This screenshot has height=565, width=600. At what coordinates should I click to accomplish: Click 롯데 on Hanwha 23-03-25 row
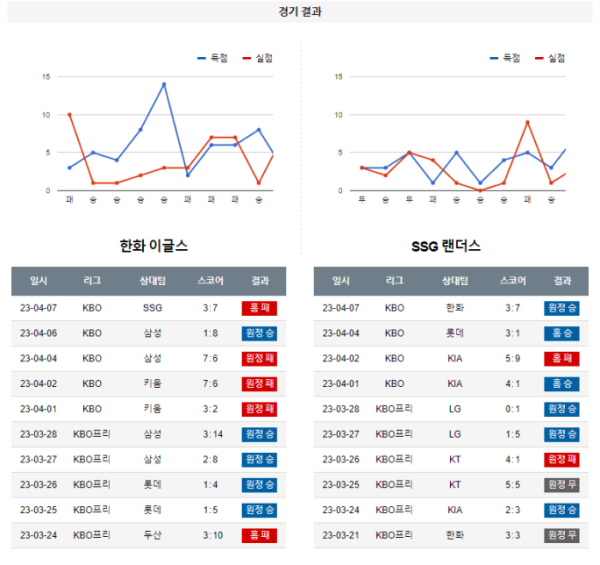pos(153,510)
